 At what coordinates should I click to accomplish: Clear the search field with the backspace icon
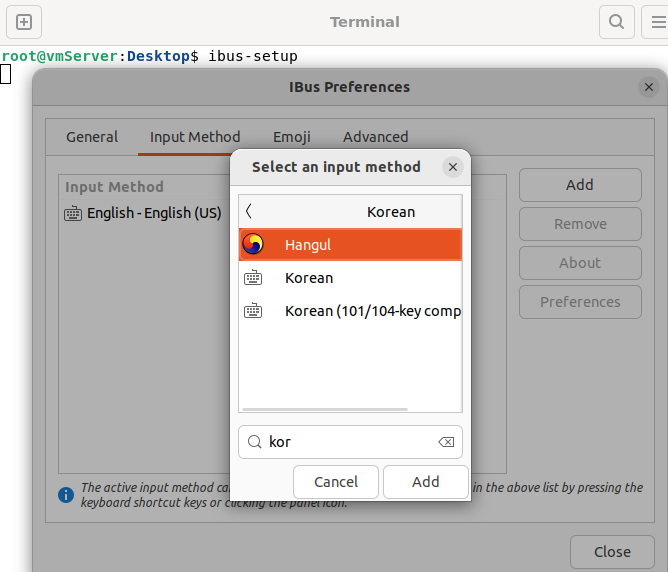(x=446, y=442)
